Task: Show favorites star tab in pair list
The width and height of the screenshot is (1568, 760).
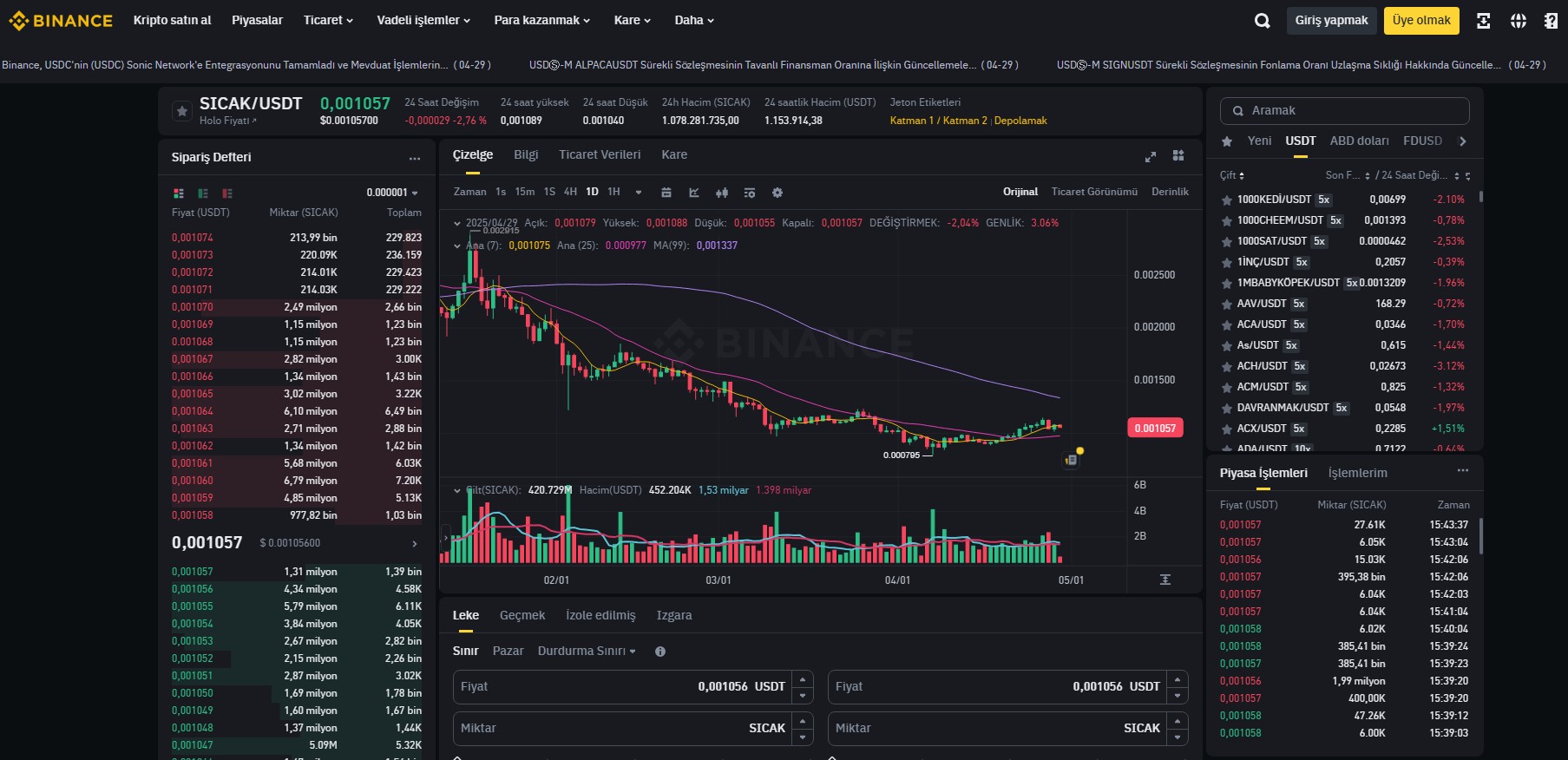Action: tap(1227, 141)
